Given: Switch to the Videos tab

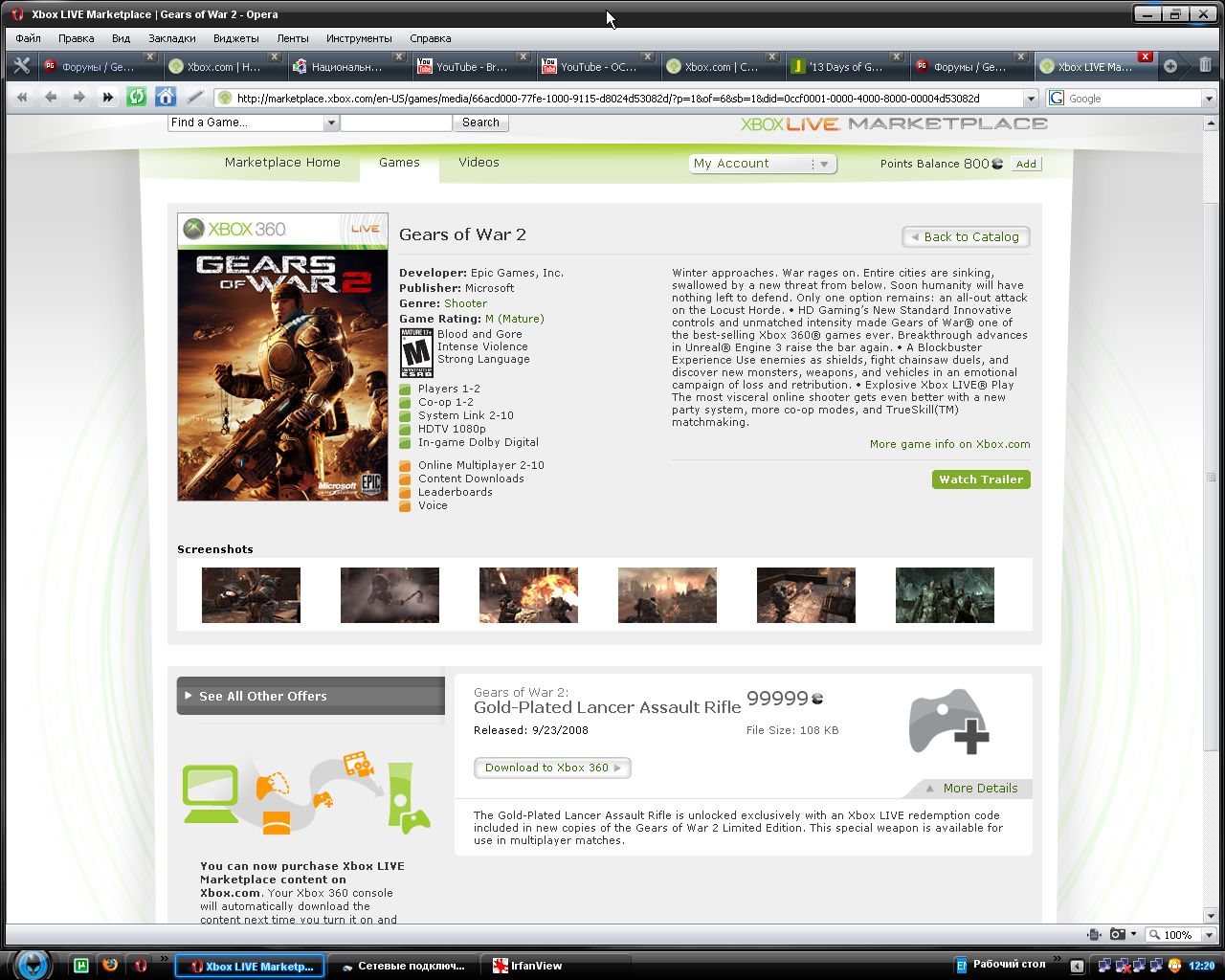Looking at the screenshot, I should click(479, 163).
